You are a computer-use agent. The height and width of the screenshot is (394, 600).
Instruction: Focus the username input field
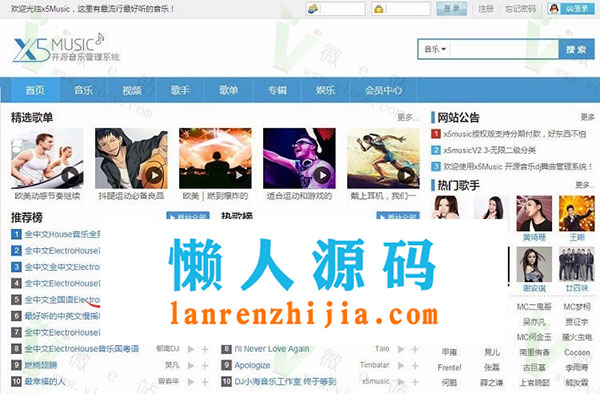point(342,8)
